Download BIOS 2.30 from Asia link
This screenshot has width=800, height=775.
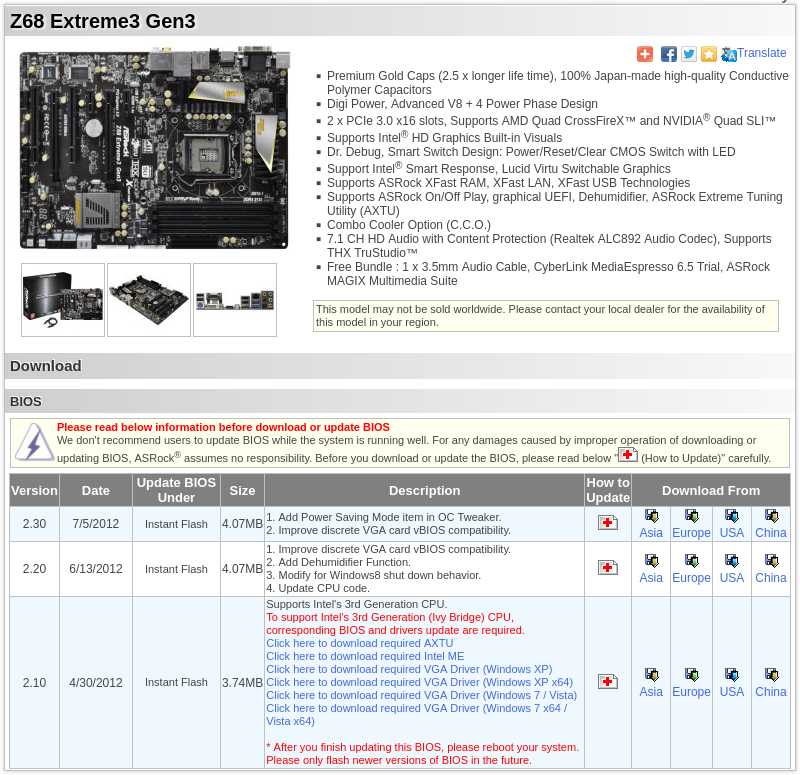651,533
